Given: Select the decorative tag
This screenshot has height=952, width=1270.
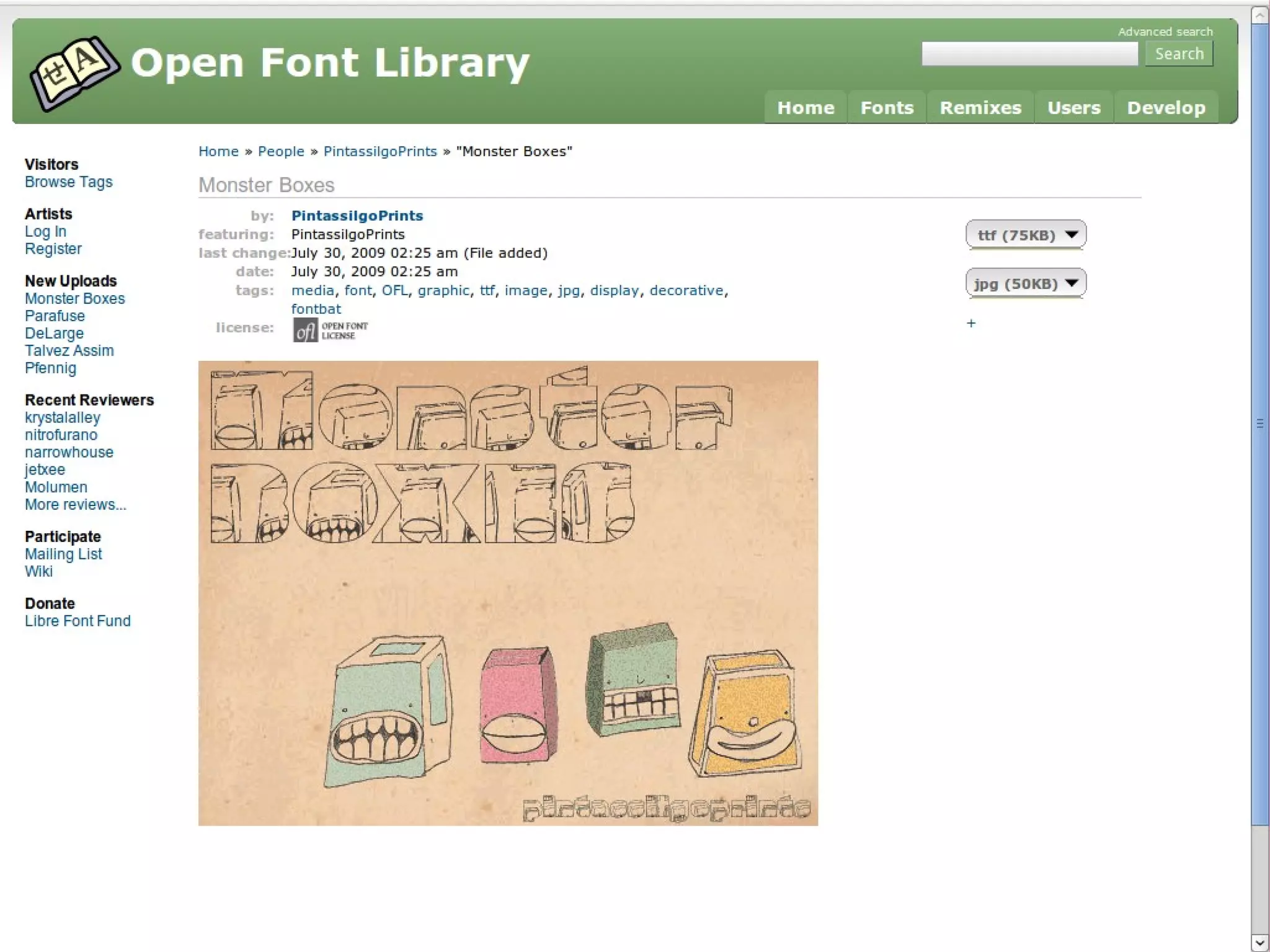Looking at the screenshot, I should tap(686, 290).
